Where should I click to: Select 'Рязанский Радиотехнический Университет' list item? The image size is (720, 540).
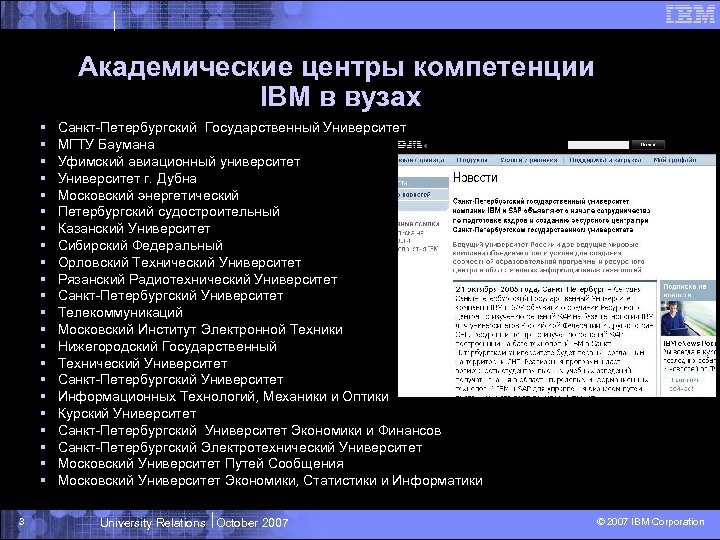(197, 279)
